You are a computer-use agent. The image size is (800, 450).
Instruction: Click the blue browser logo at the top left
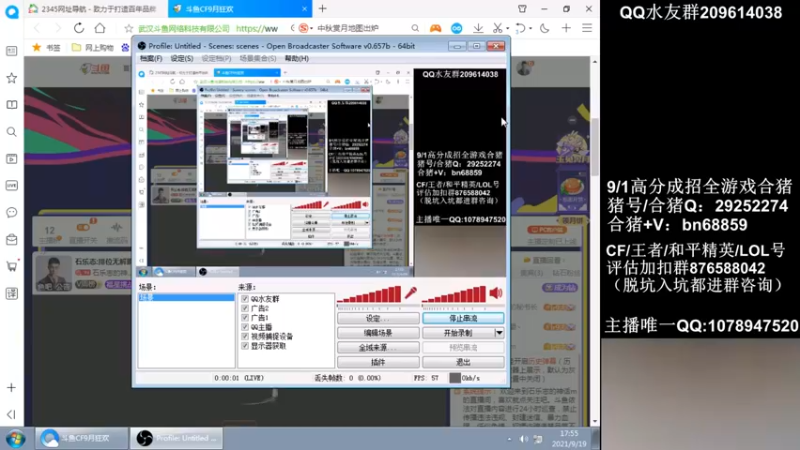[11, 11]
